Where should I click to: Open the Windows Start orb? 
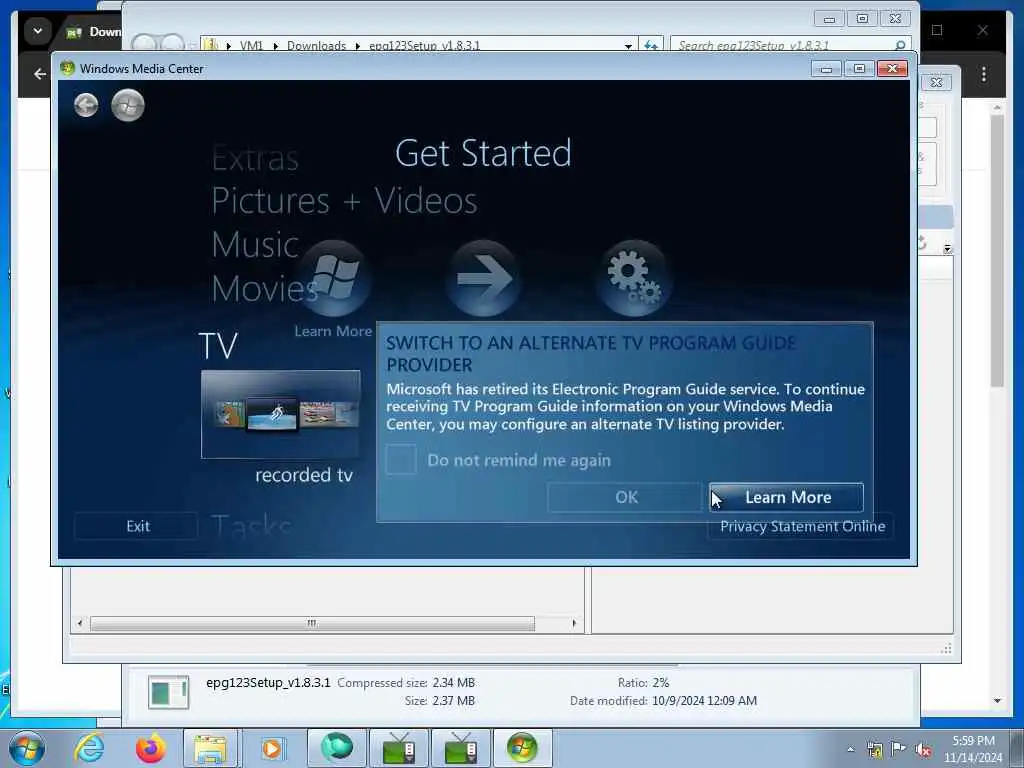(x=27, y=748)
